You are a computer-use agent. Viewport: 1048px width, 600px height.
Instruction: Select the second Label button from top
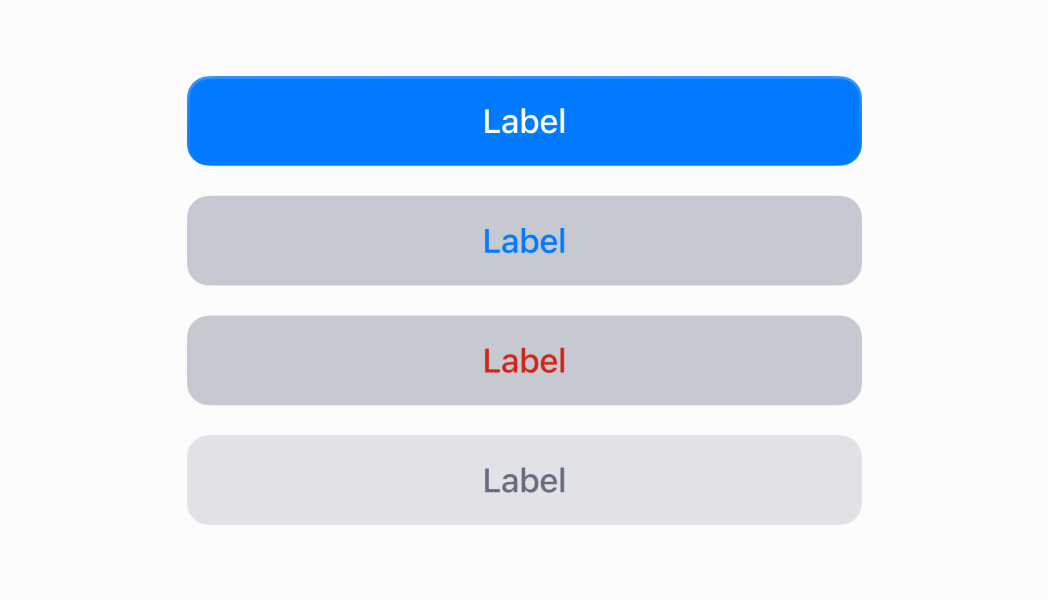tap(524, 241)
